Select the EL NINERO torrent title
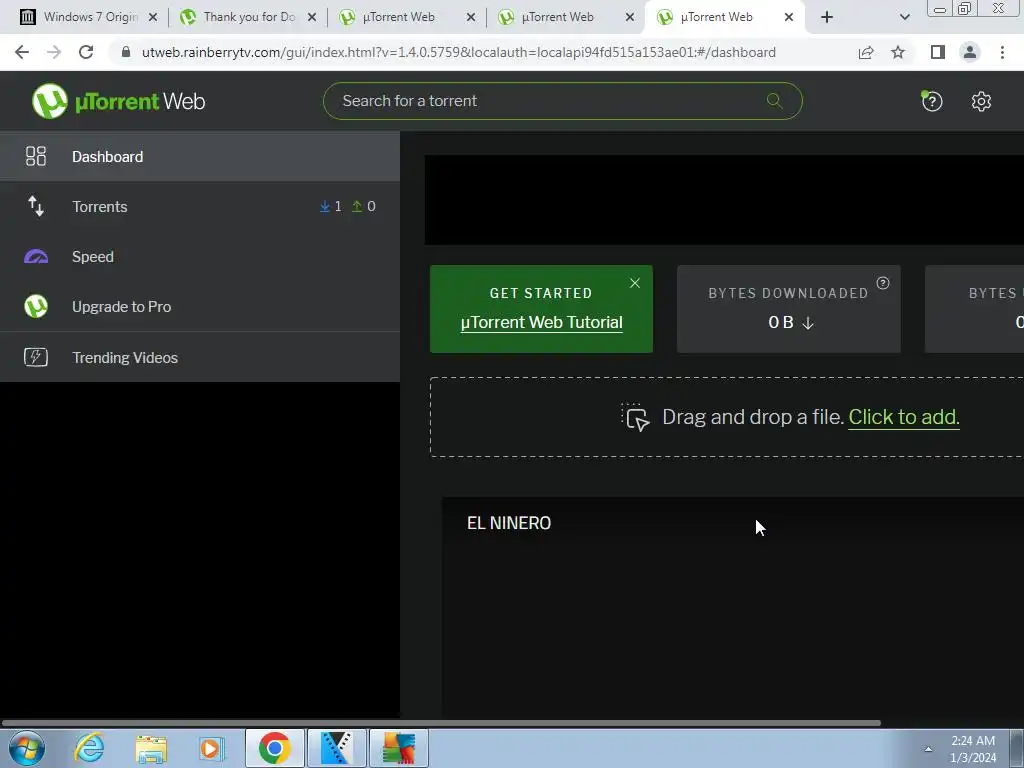 click(509, 523)
